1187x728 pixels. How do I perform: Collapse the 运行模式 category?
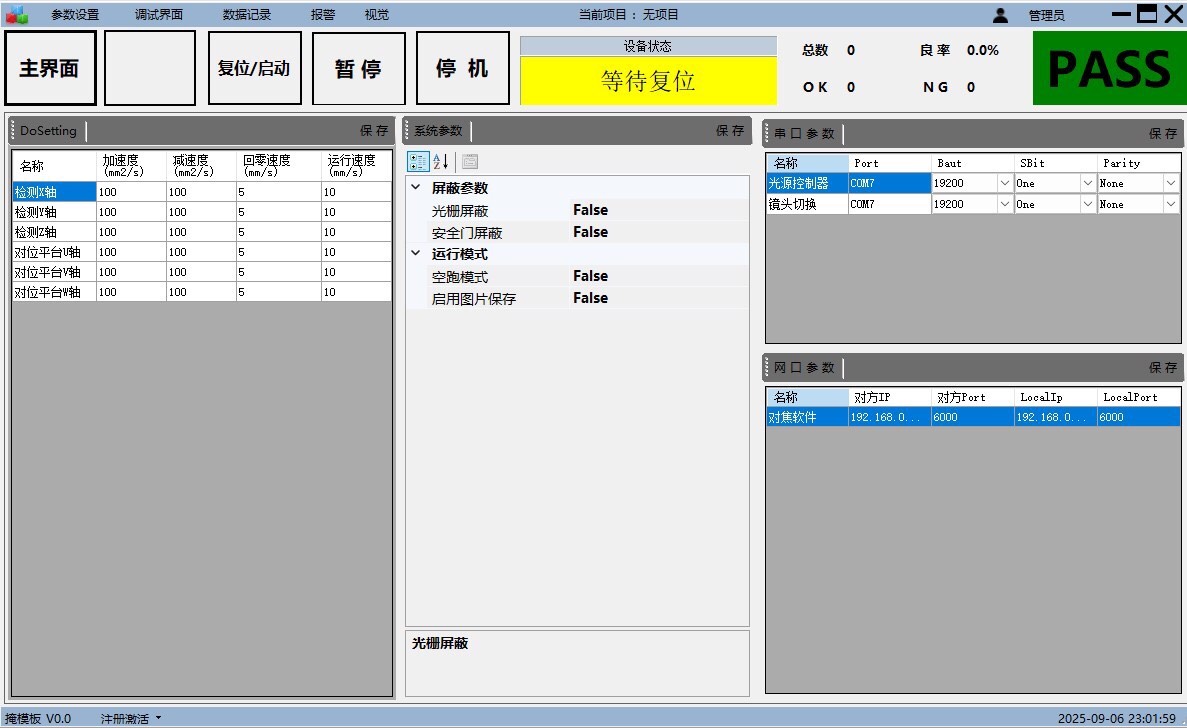pos(416,254)
